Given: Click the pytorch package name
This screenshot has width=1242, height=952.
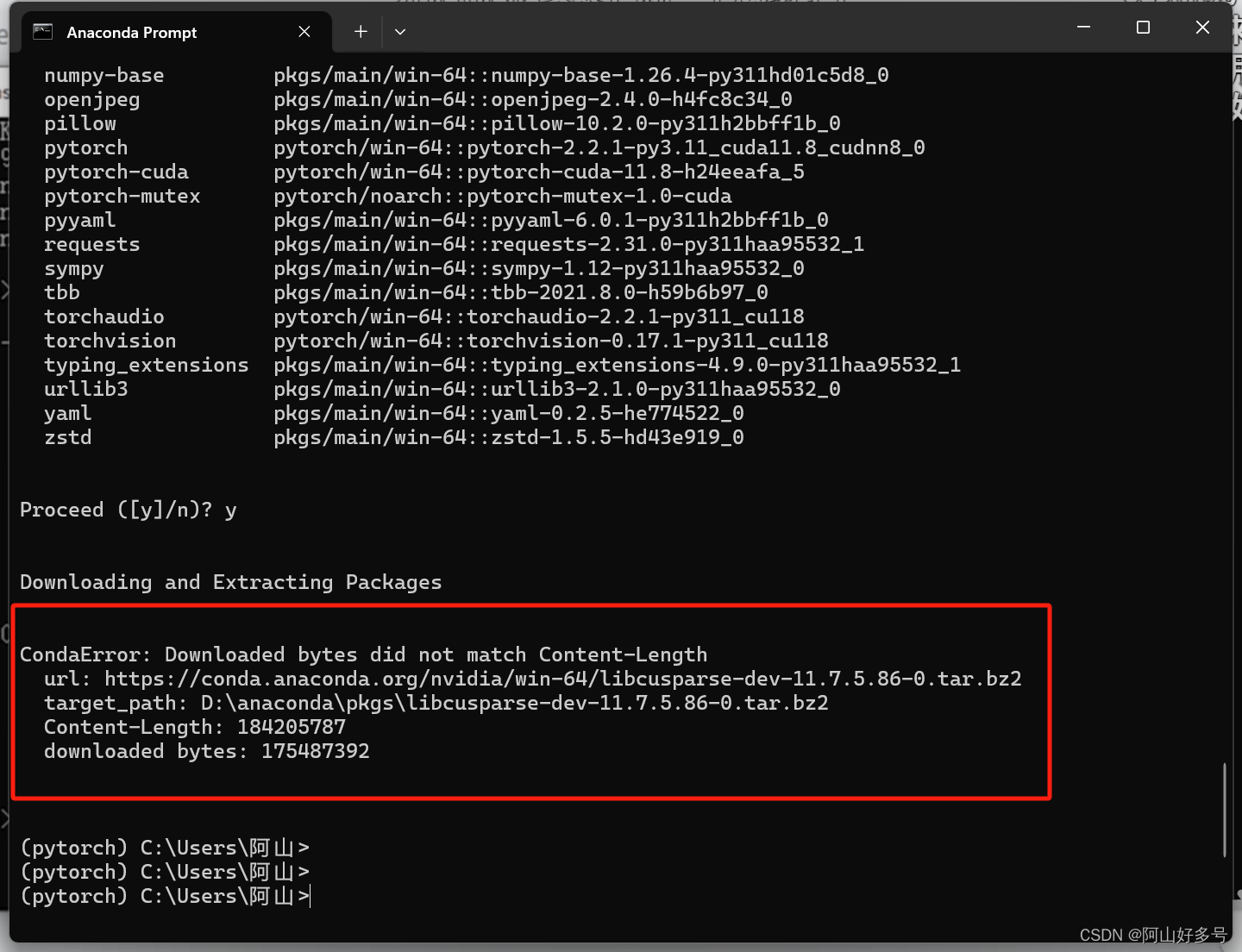Looking at the screenshot, I should 85,147.
